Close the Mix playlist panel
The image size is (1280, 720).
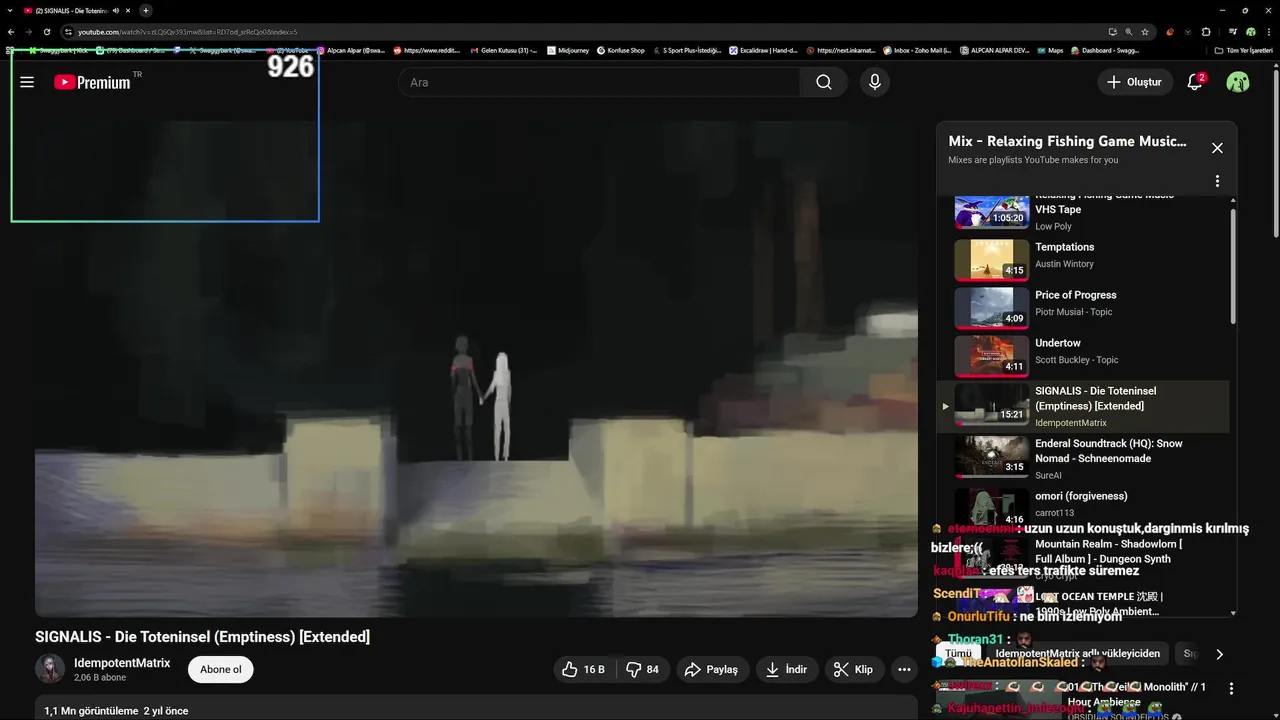coord(1217,148)
